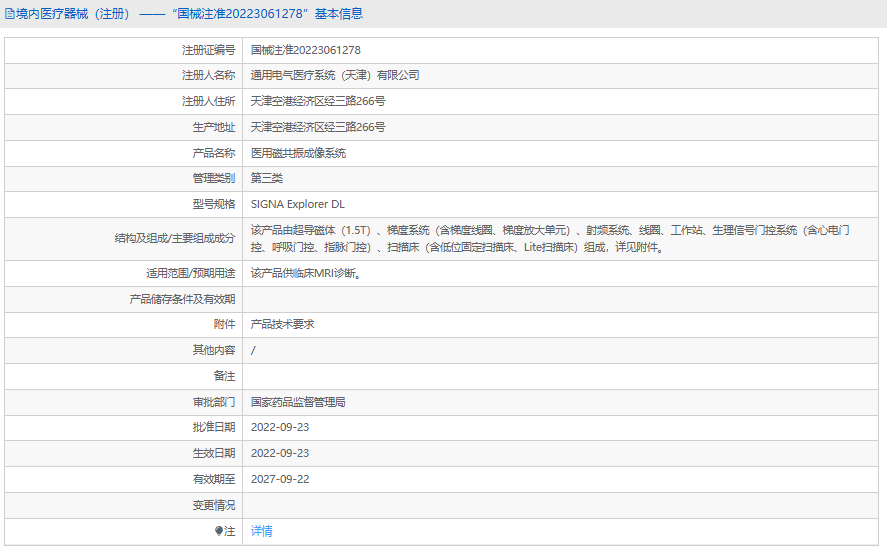The image size is (887, 547).
Task: Click the 生产地址 address value
Action: [x=318, y=127]
